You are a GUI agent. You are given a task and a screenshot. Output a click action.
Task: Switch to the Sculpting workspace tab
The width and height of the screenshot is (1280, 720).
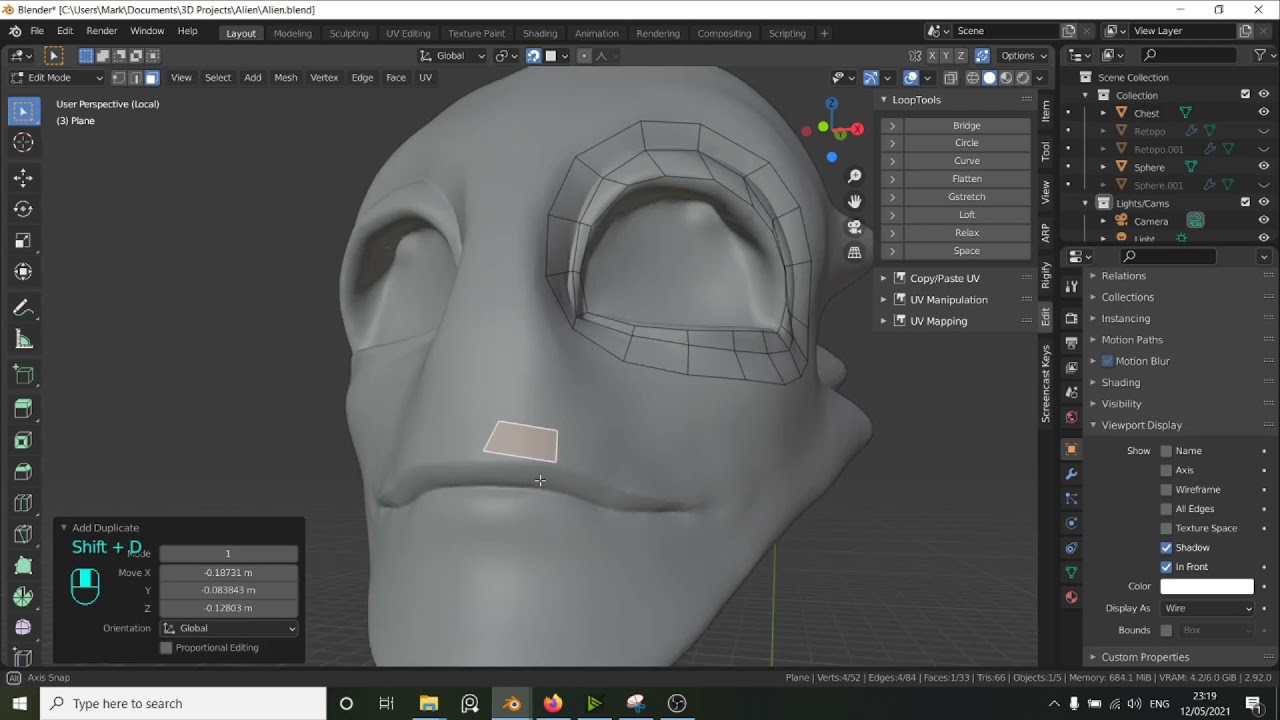coord(349,33)
